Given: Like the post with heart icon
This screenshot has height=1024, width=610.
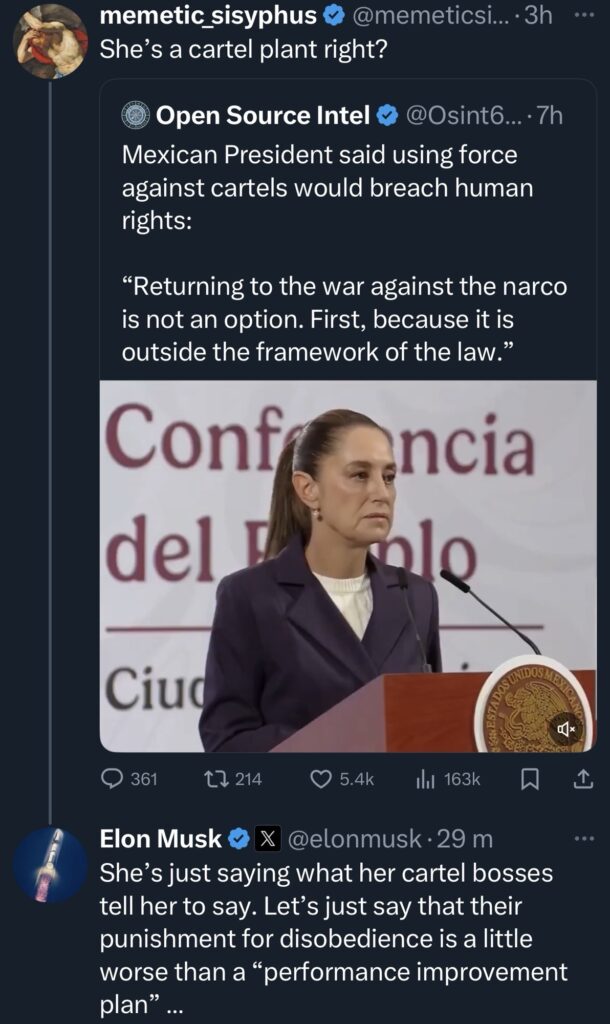Looking at the screenshot, I should [321, 779].
